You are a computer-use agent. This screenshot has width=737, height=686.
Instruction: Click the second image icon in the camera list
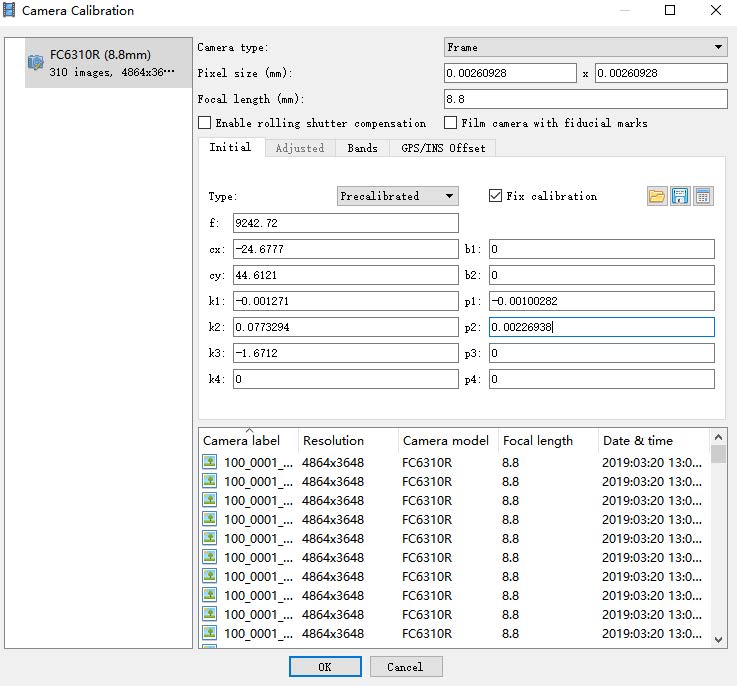210,481
